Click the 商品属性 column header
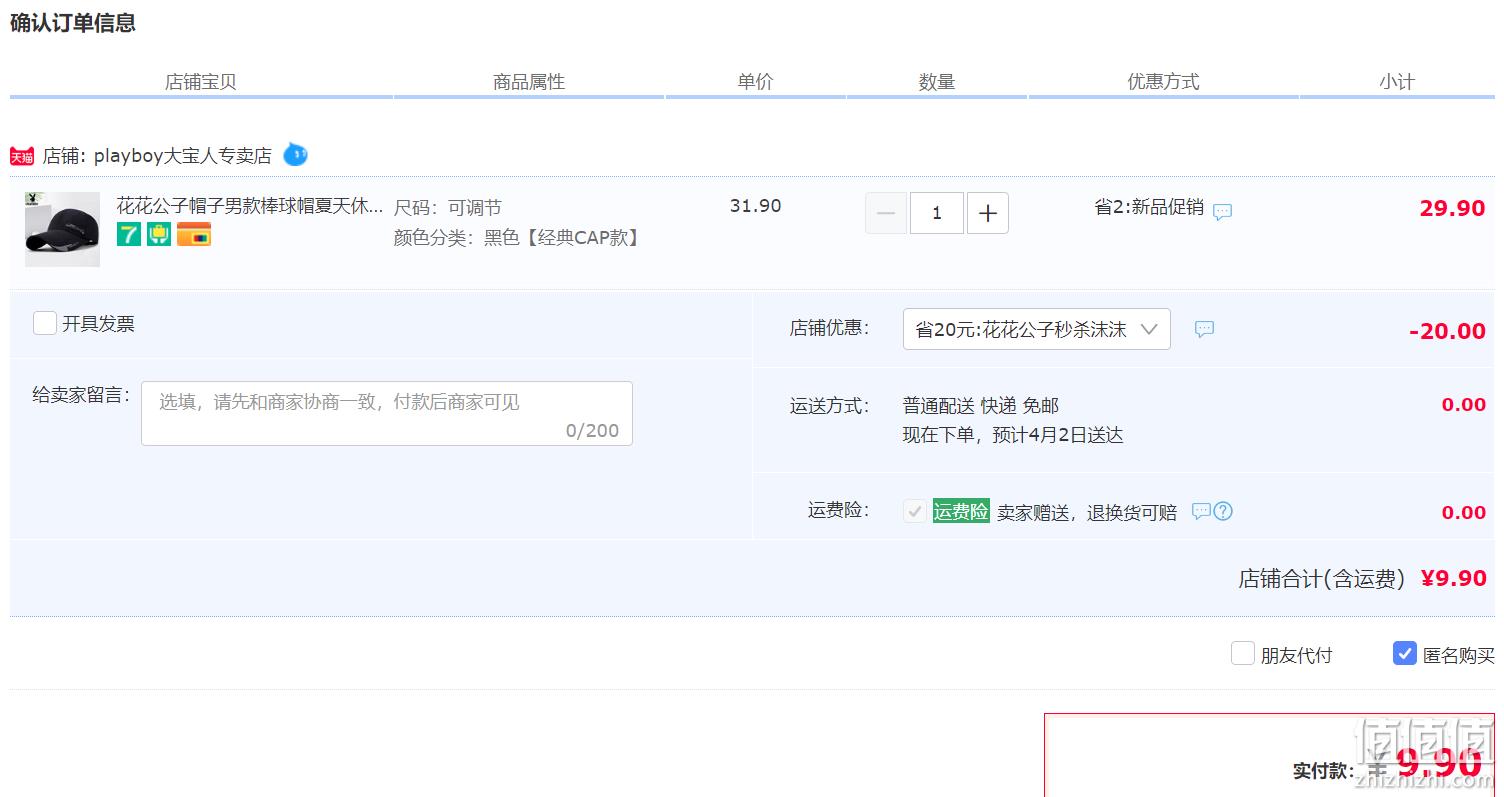This screenshot has height=797, width=1504. tap(529, 82)
